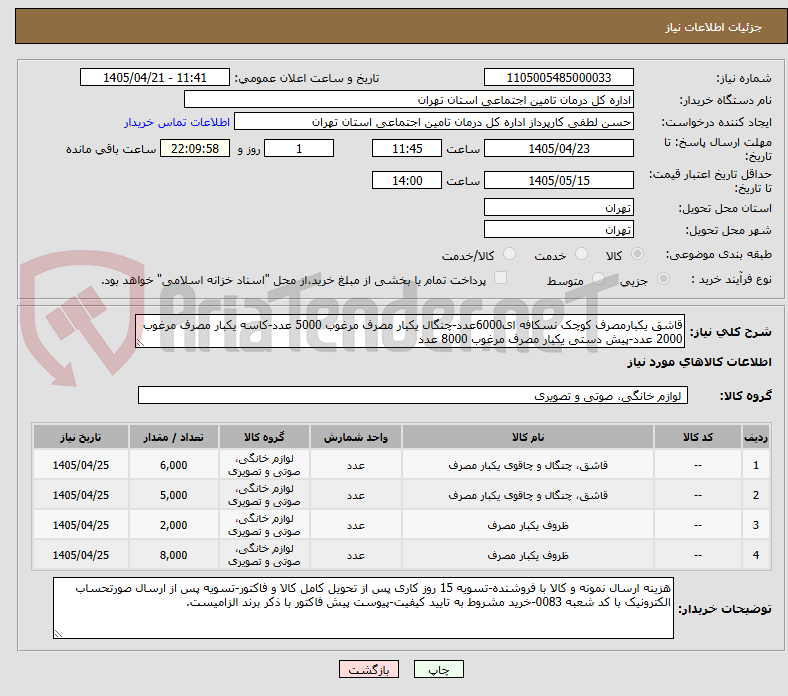Viewport: 788px width, 696px height.
Task: Click the واحد شمارش column header
Action: (356, 437)
